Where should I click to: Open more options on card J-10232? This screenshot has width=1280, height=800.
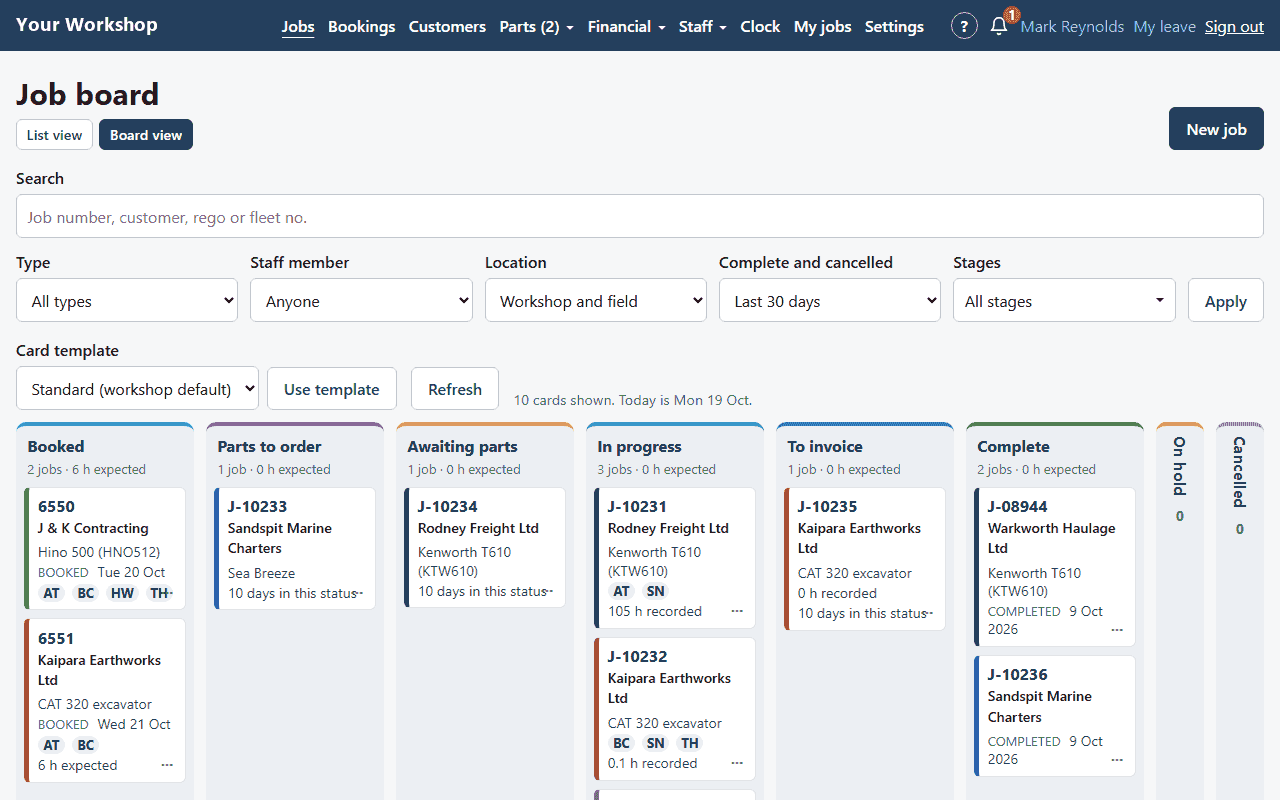pyautogui.click(x=737, y=763)
